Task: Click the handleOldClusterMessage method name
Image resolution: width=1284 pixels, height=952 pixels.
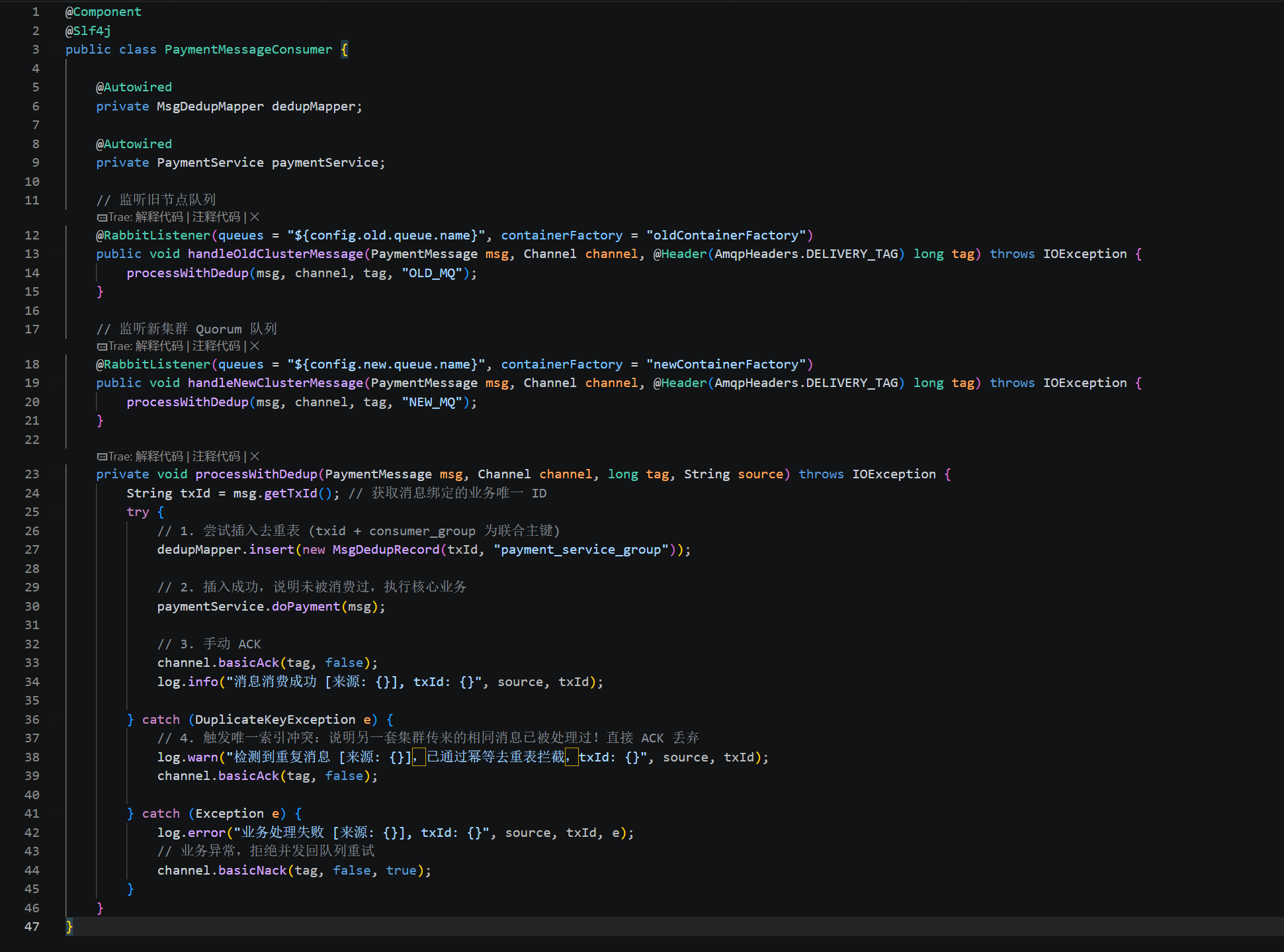Action: (275, 254)
